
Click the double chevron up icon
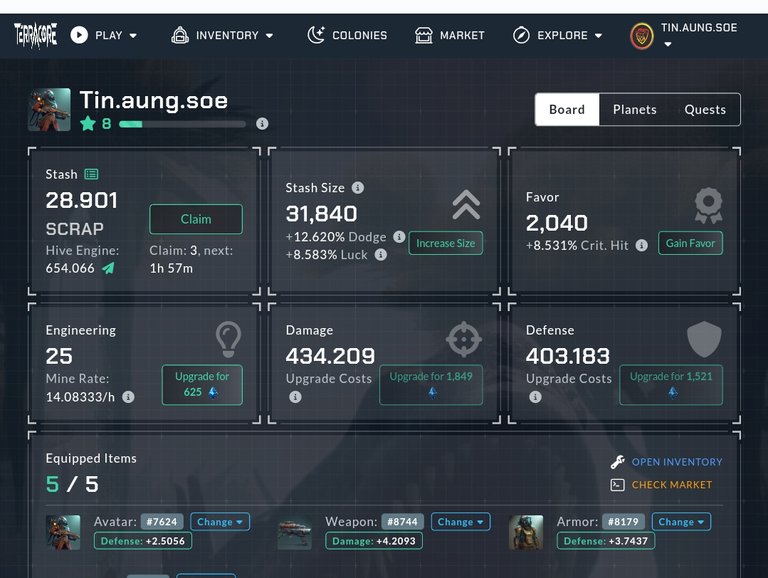click(466, 204)
